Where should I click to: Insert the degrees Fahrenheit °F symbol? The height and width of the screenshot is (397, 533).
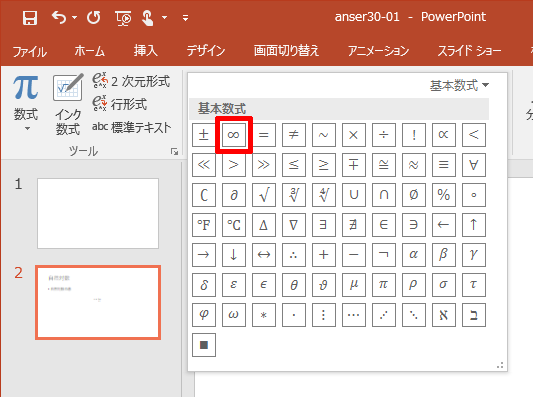click(204, 225)
